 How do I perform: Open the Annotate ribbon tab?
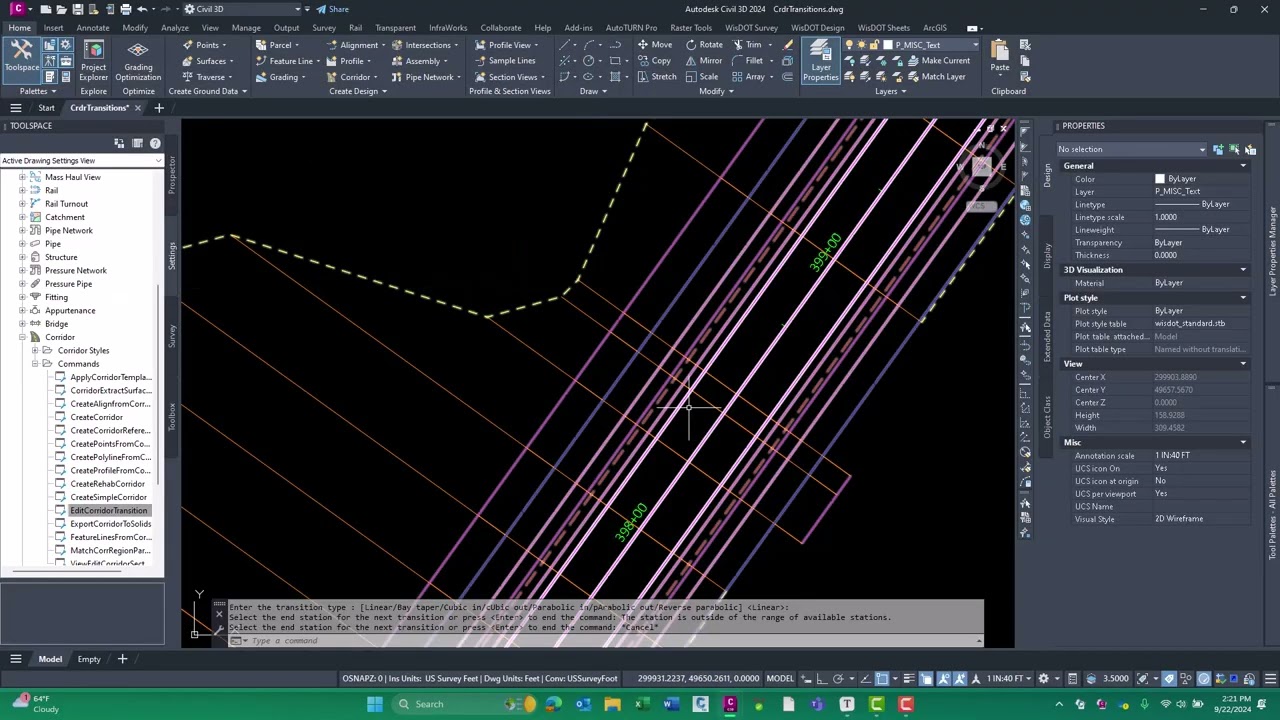click(92, 28)
